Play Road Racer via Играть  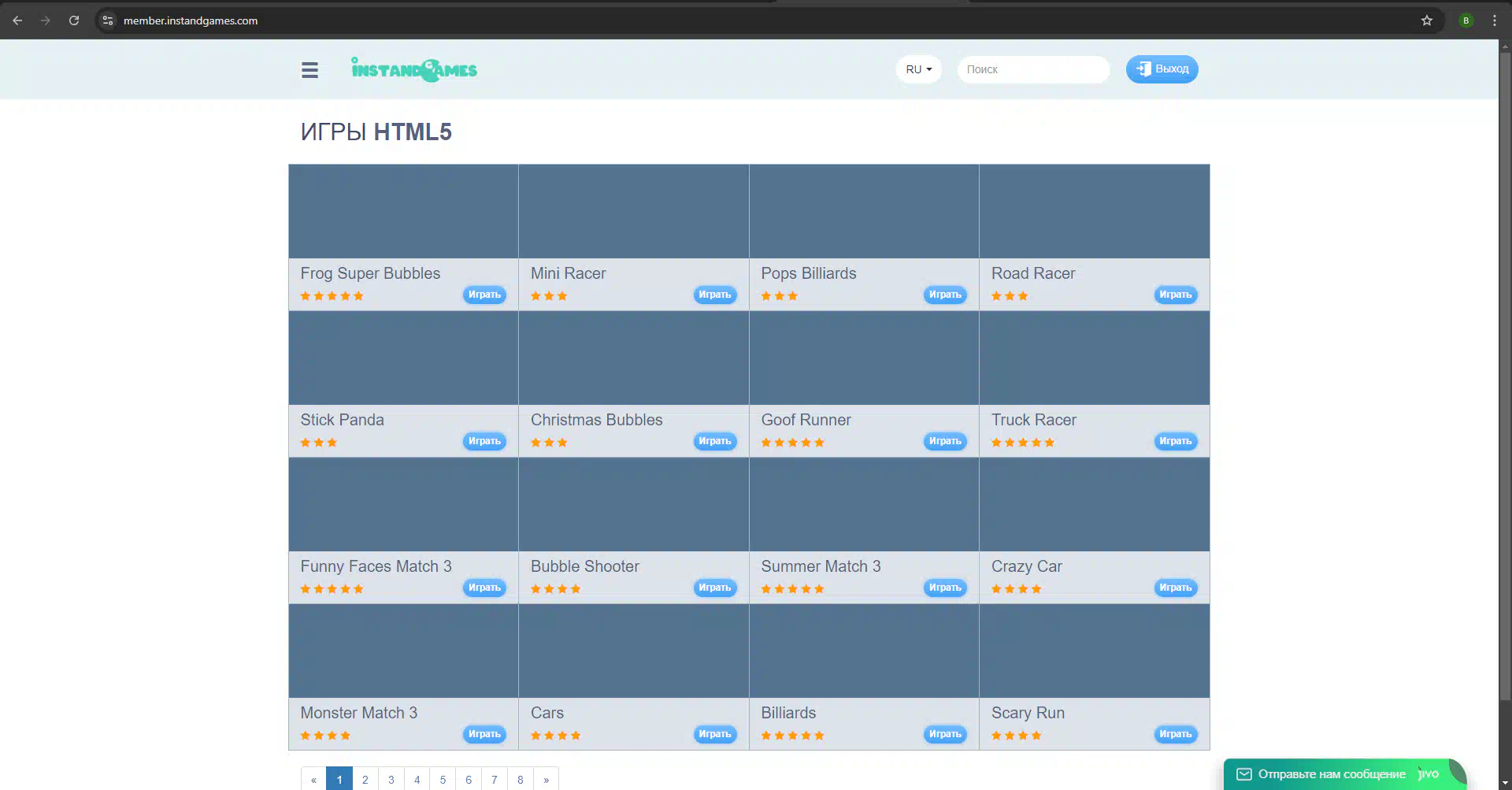(x=1176, y=295)
